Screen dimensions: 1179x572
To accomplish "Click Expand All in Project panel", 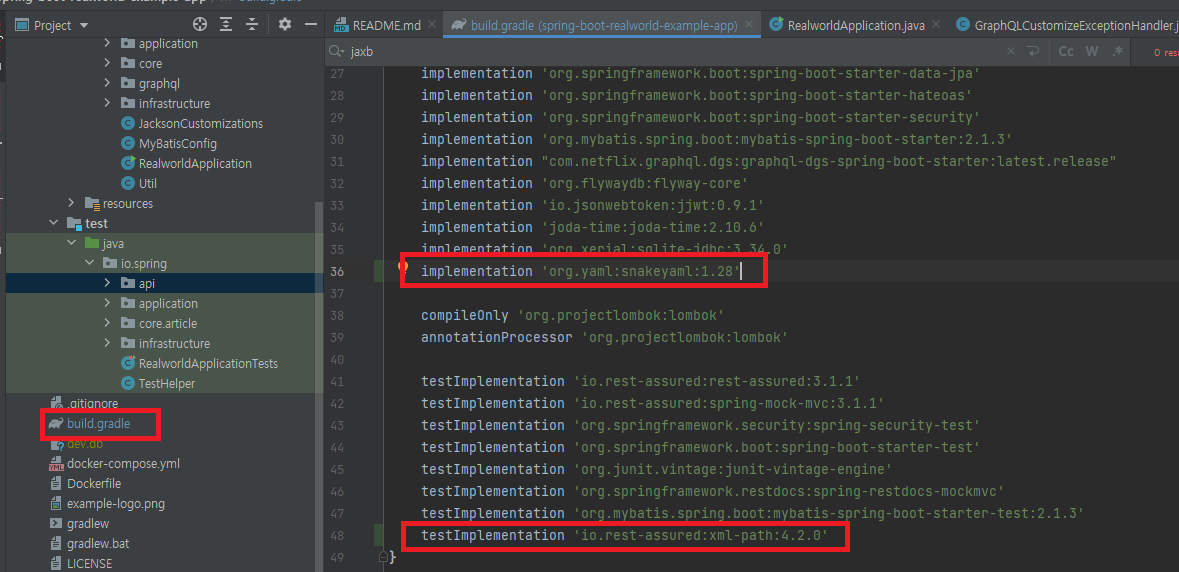I will (x=226, y=25).
